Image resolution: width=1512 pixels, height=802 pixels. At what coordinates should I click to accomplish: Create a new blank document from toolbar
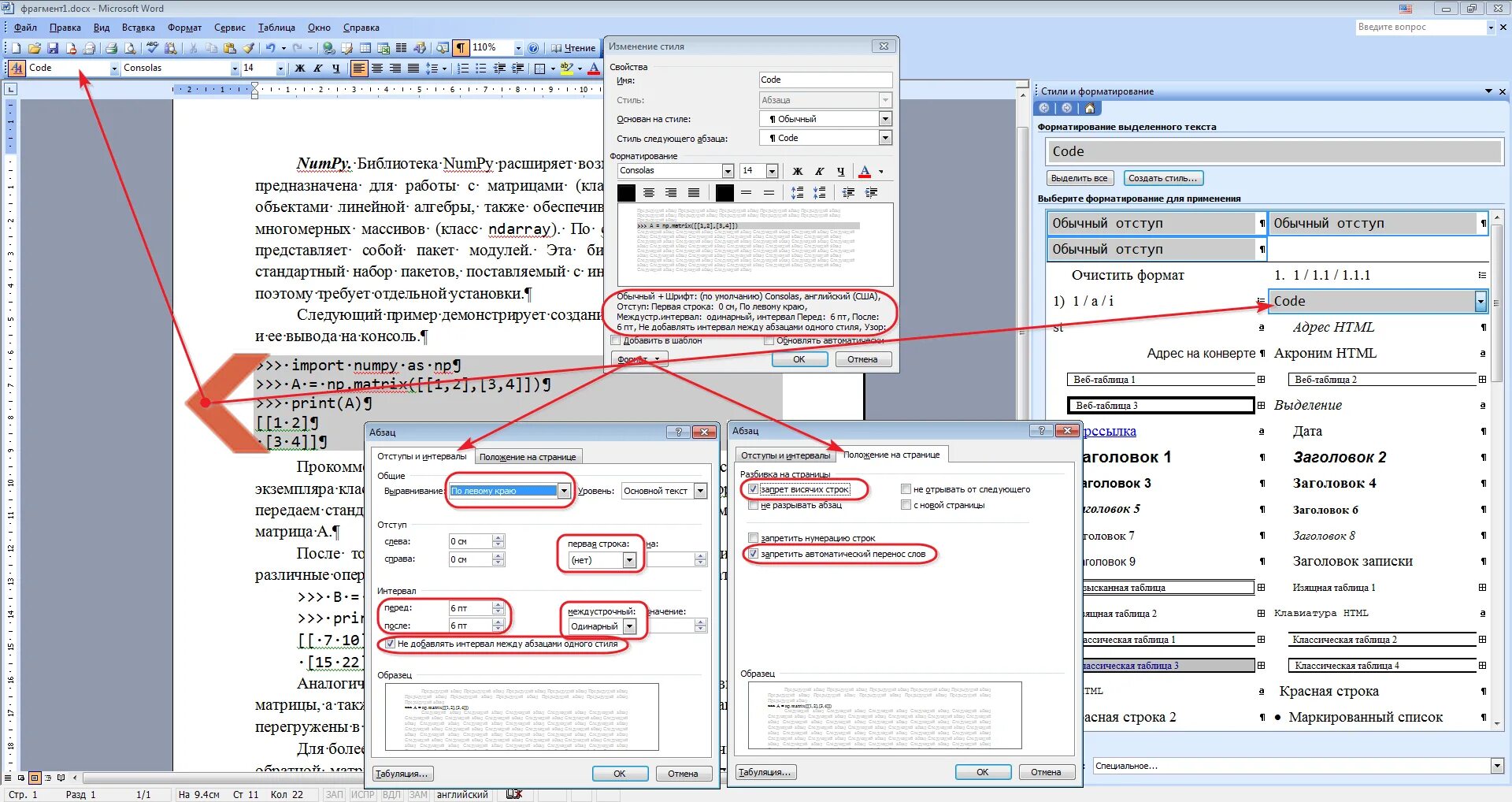point(17,48)
